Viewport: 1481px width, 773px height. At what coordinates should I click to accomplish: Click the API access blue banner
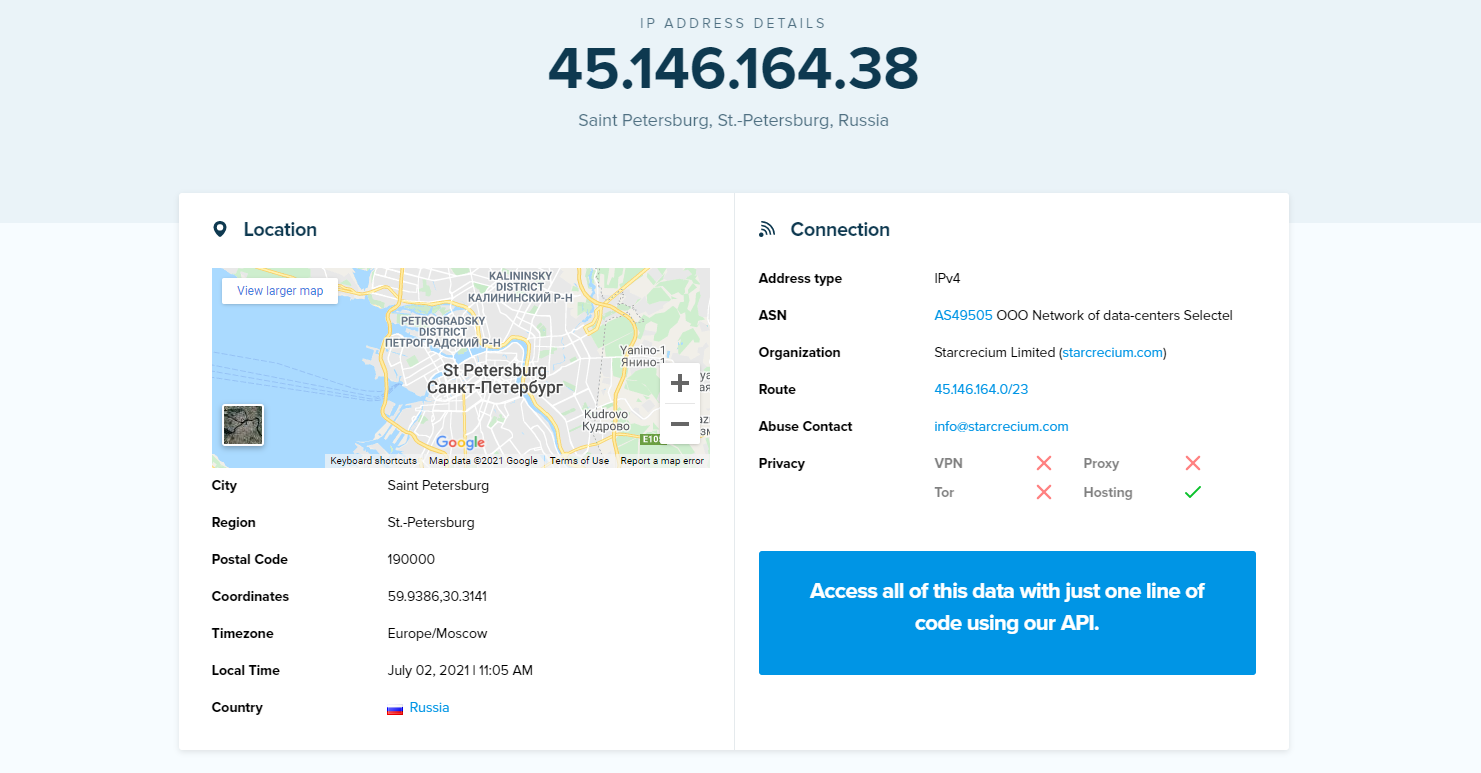coord(1007,612)
